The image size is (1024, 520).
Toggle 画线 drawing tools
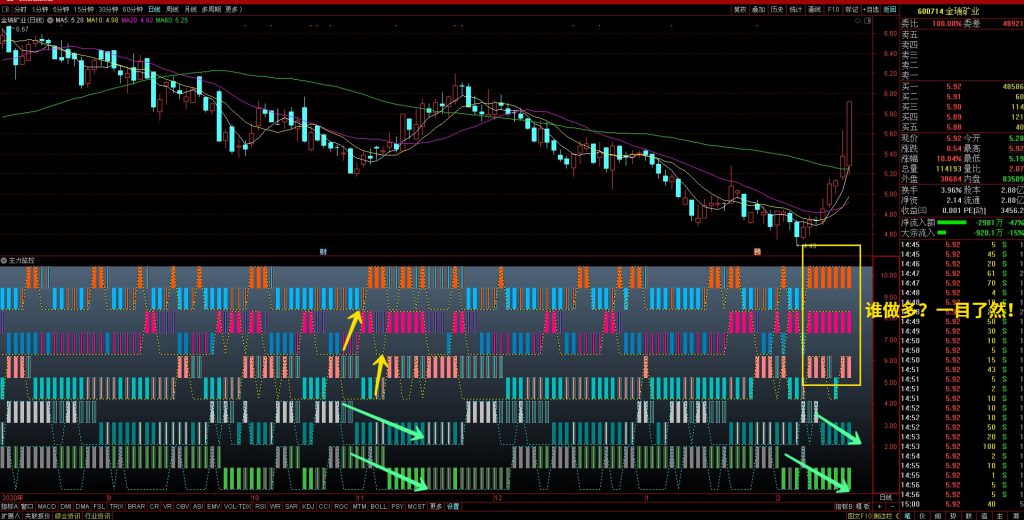click(815, 8)
